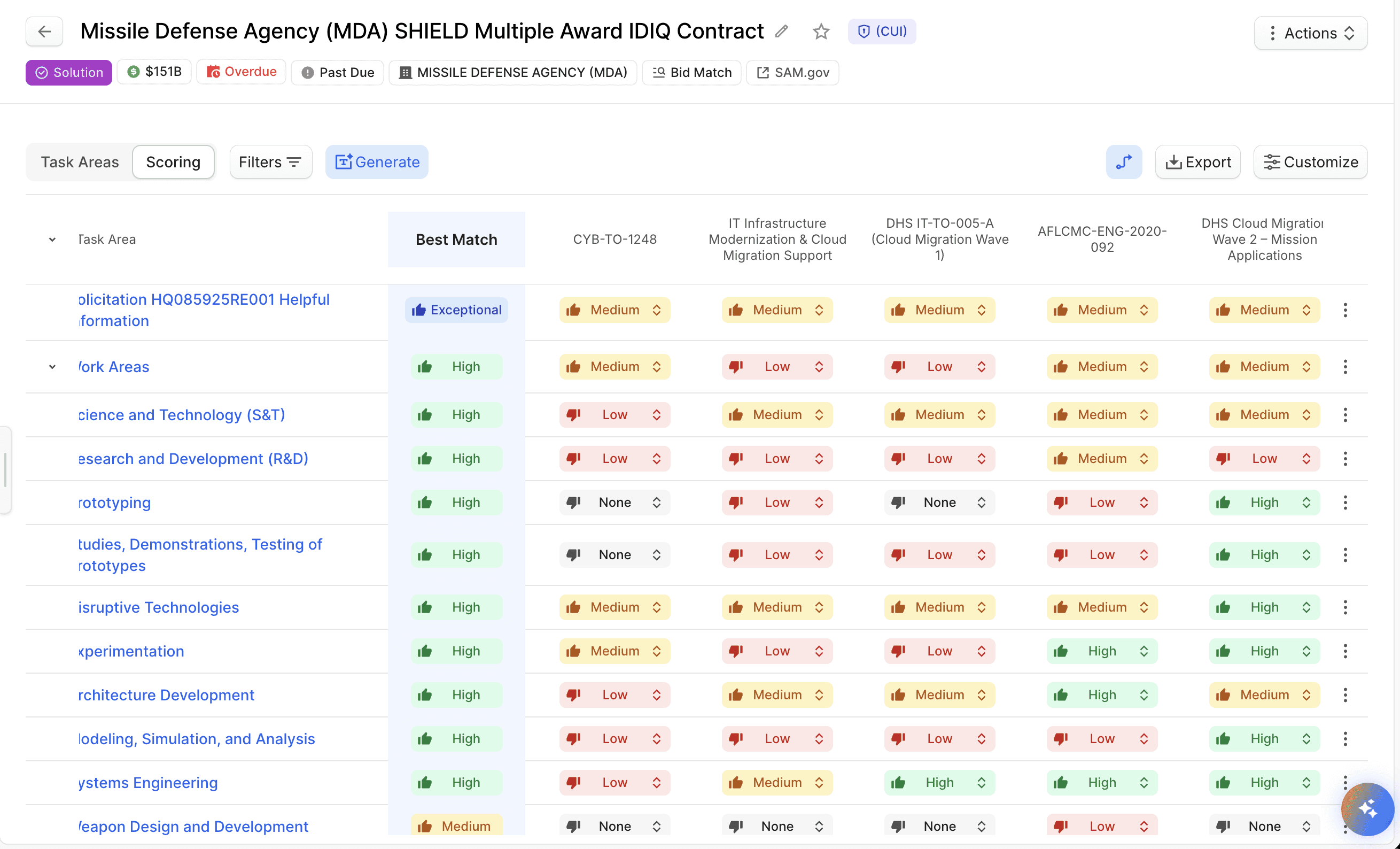Viewport: 1400px width, 849px height.
Task: Open the SAM.gov external link
Action: [792, 72]
